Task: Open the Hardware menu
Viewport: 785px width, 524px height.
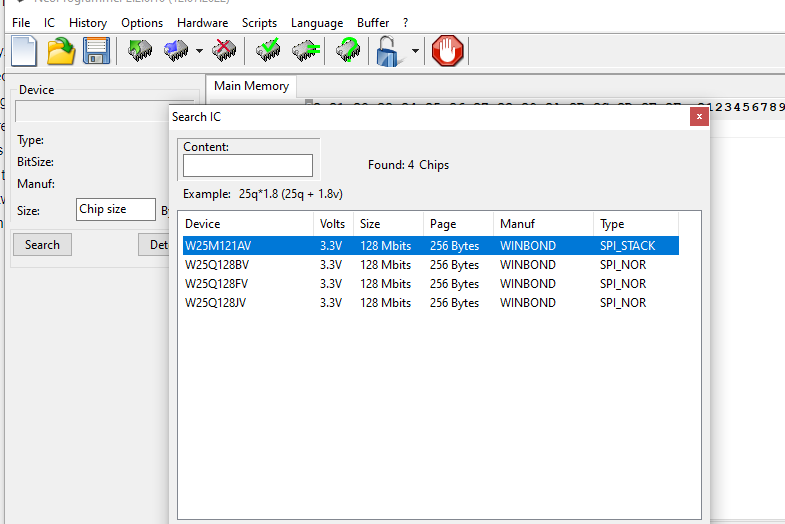Action: point(202,23)
